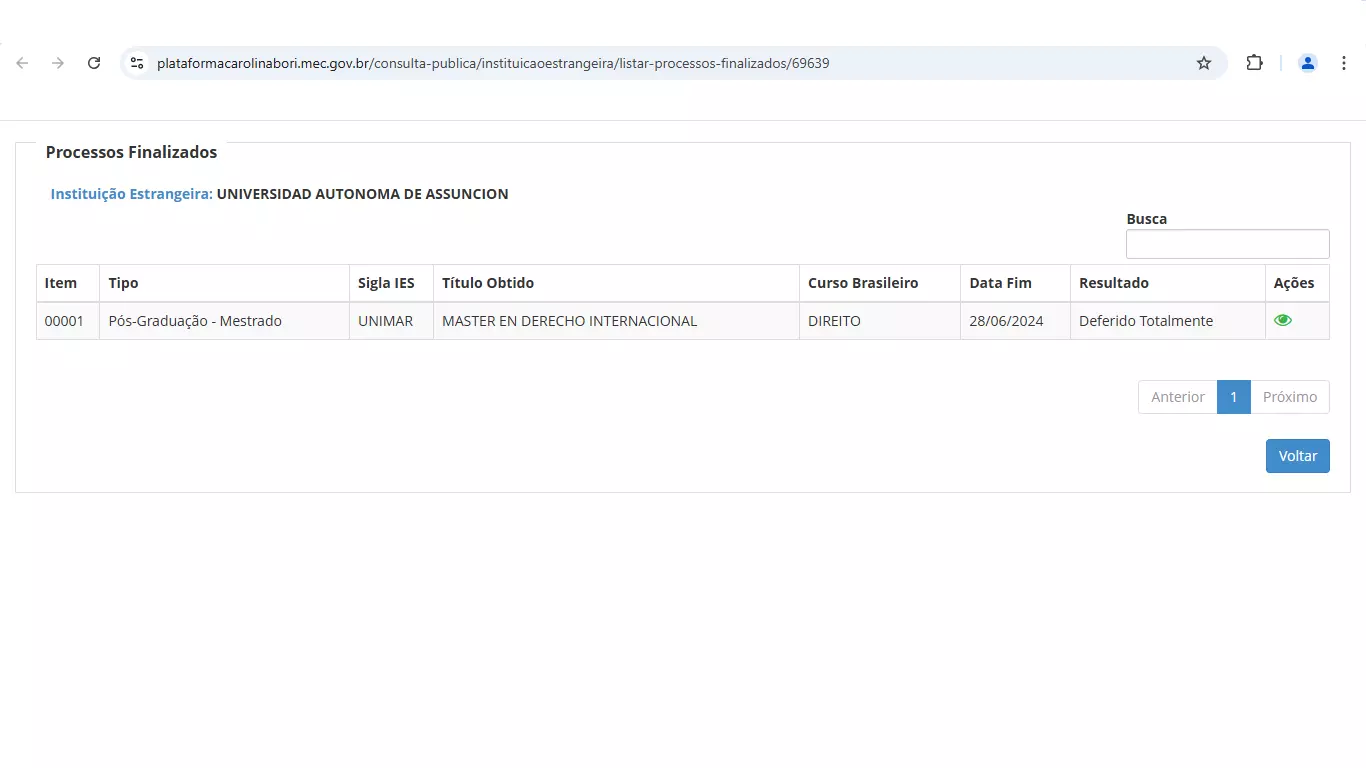
Task: Click the Busca label
Action: pyautogui.click(x=1146, y=219)
